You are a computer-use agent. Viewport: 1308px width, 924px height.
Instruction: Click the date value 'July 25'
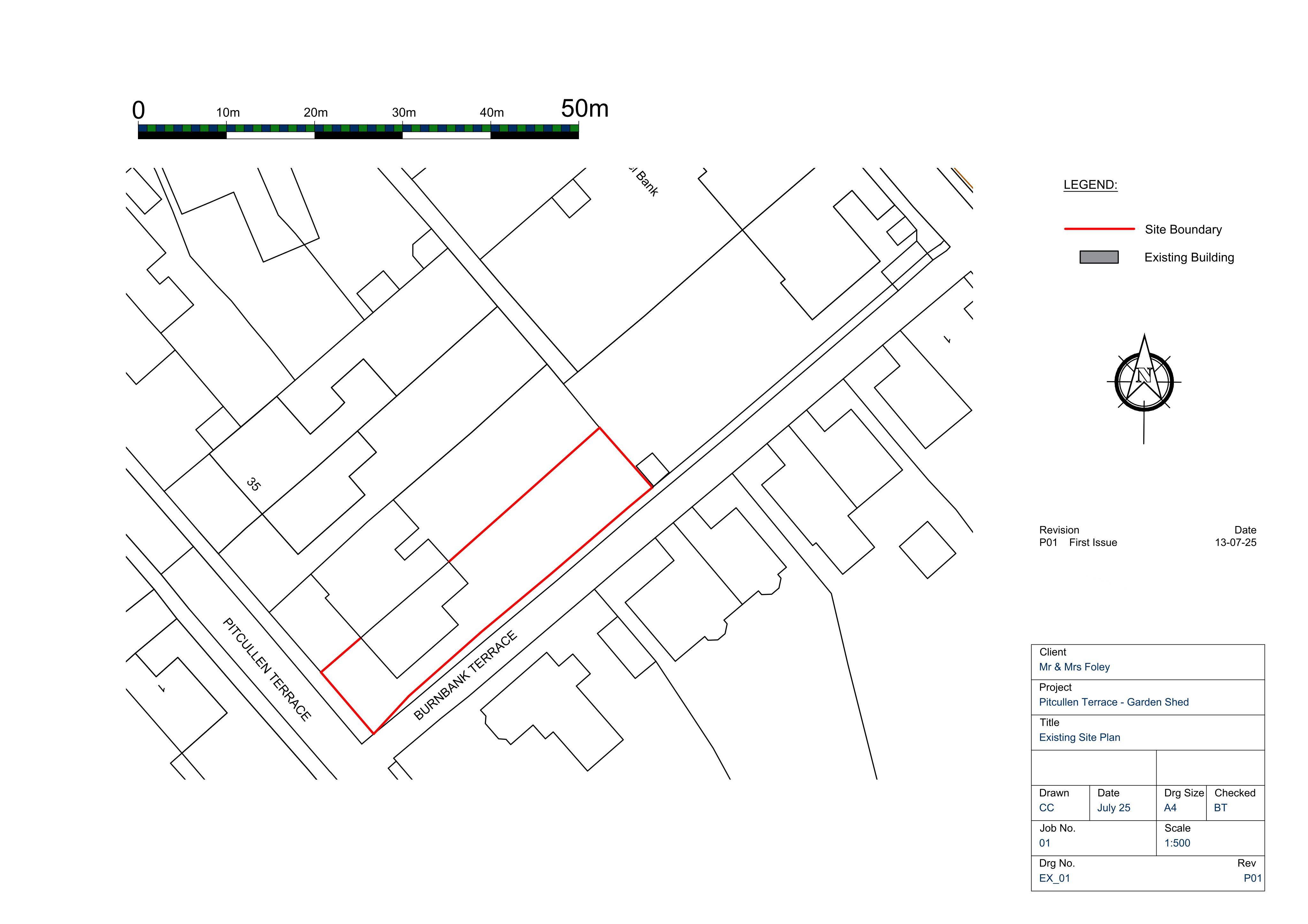pos(1114,808)
